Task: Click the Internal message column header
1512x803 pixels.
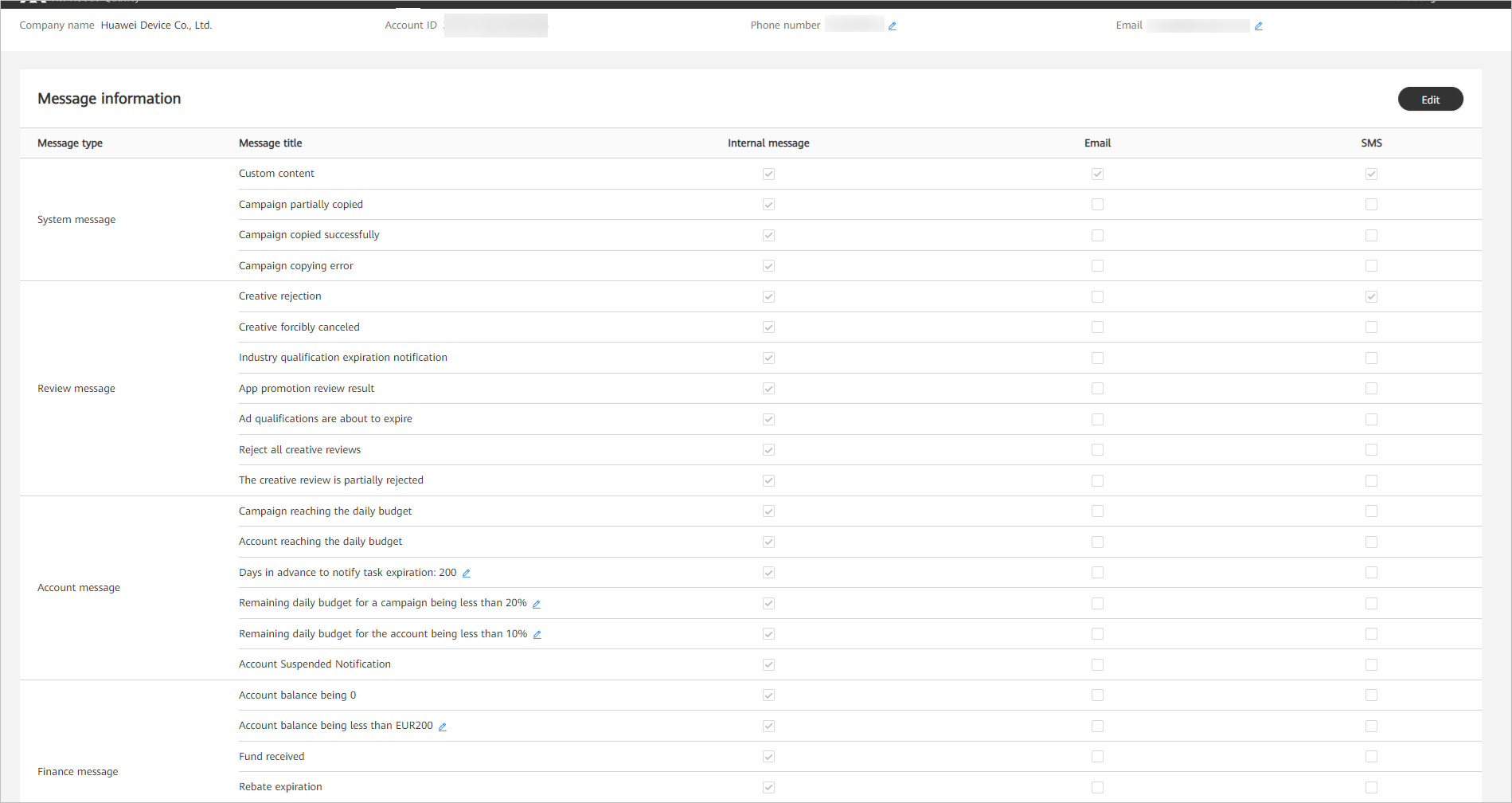Action: point(768,143)
